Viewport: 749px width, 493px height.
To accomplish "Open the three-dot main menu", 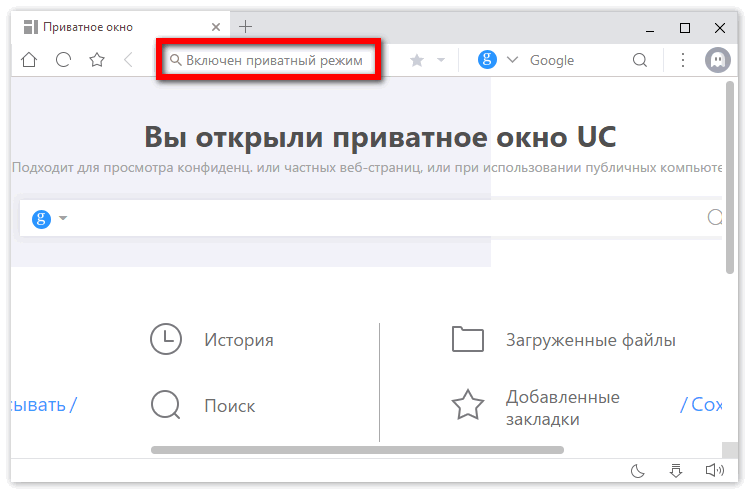I will tap(683, 60).
